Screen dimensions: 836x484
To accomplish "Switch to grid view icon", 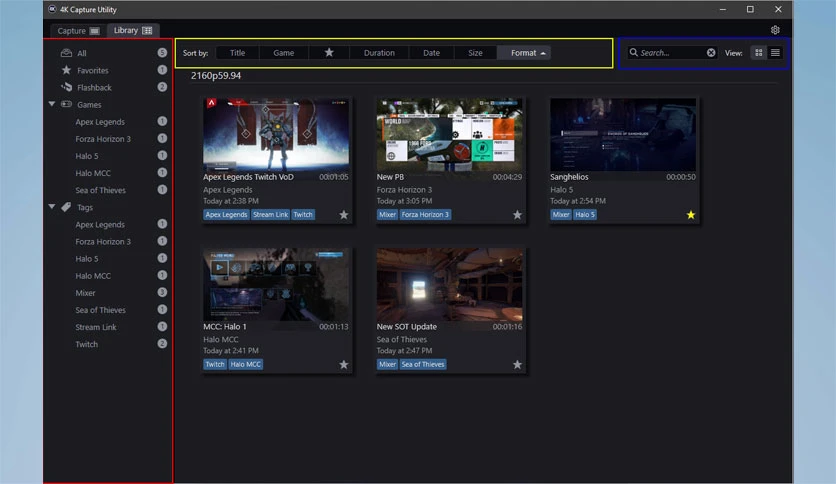I will tap(758, 52).
